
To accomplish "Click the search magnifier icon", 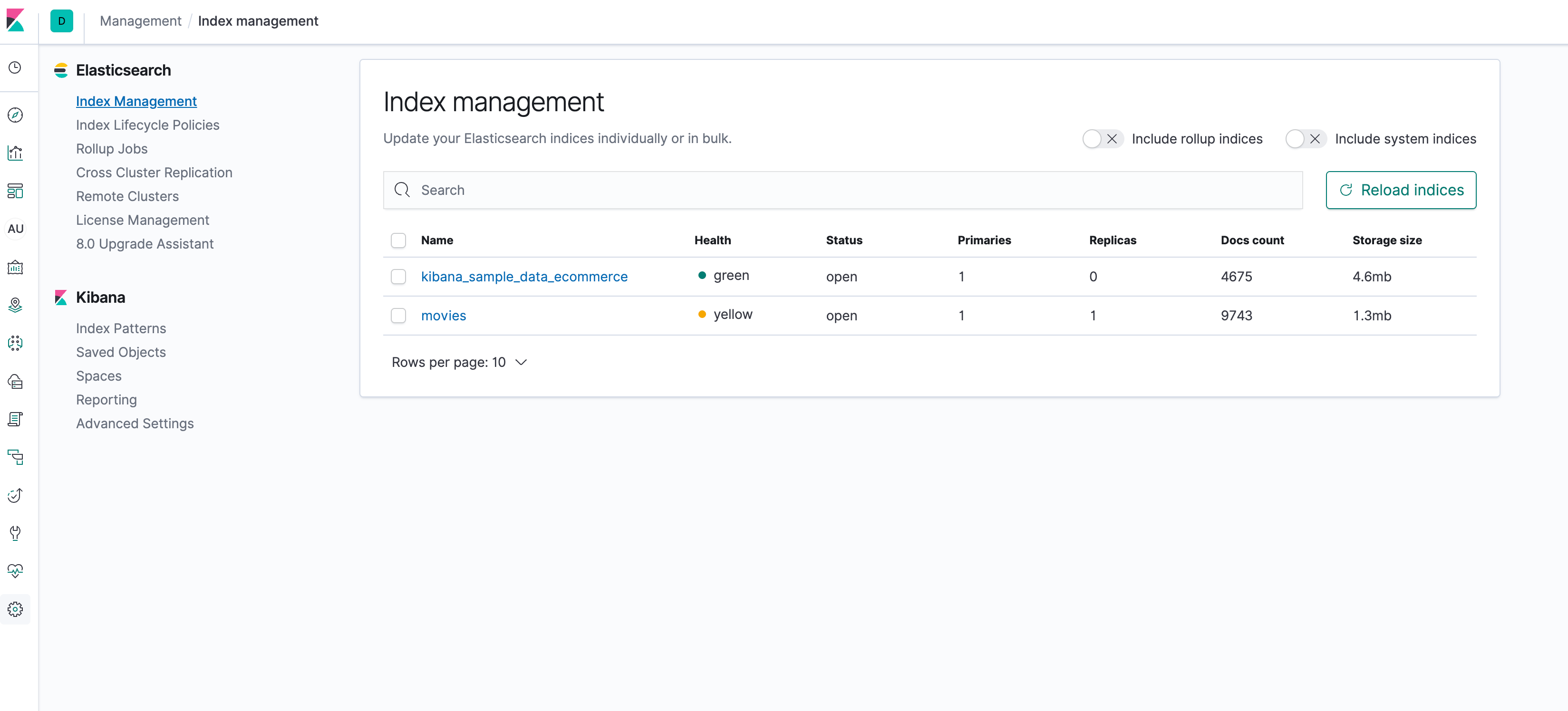I will [x=402, y=190].
